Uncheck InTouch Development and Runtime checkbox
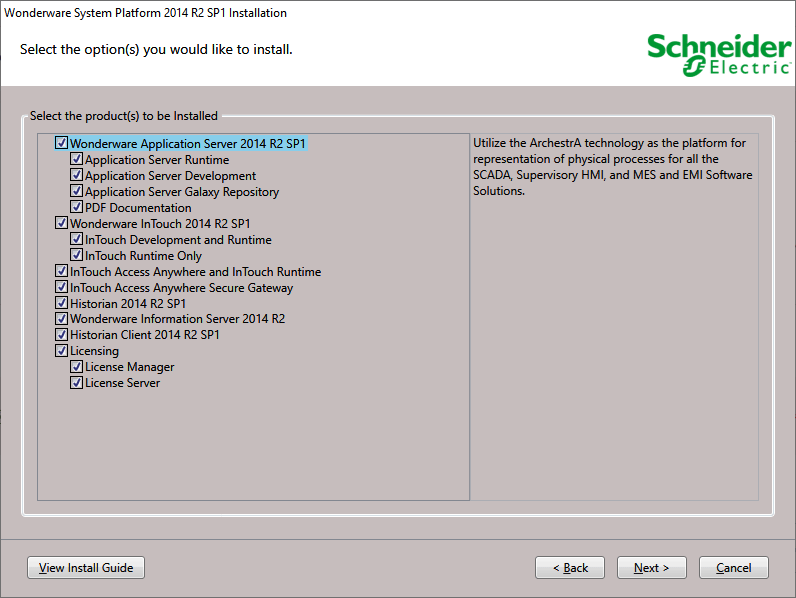 (77, 239)
